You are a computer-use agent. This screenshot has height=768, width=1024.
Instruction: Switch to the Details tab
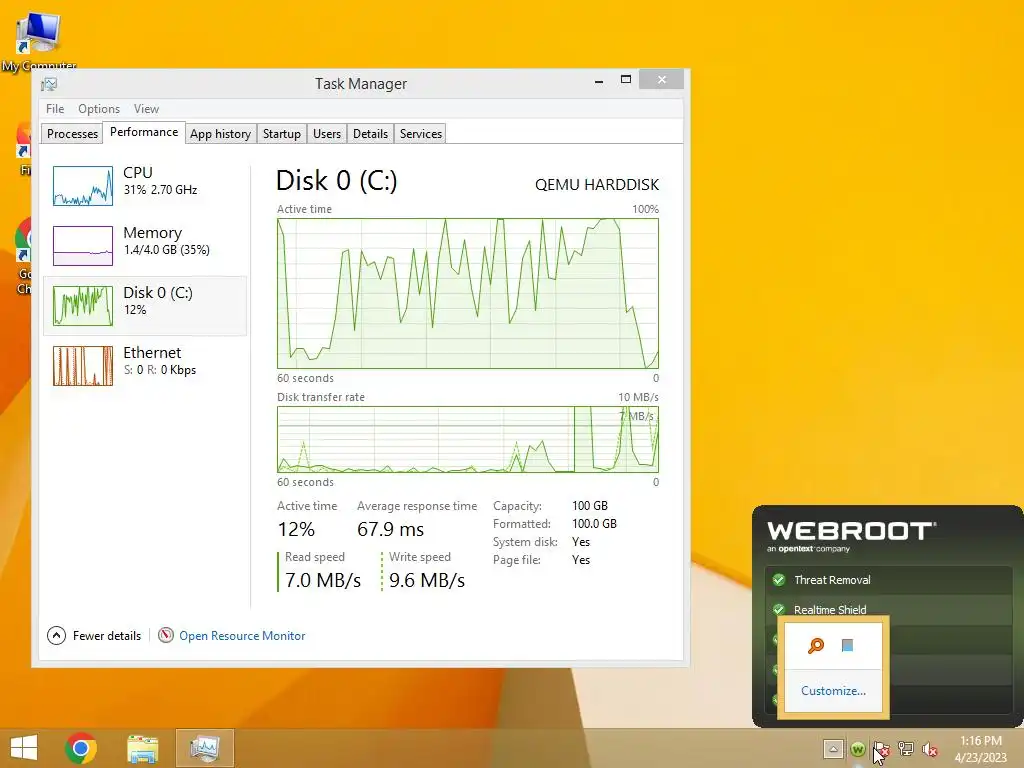pyautogui.click(x=370, y=134)
